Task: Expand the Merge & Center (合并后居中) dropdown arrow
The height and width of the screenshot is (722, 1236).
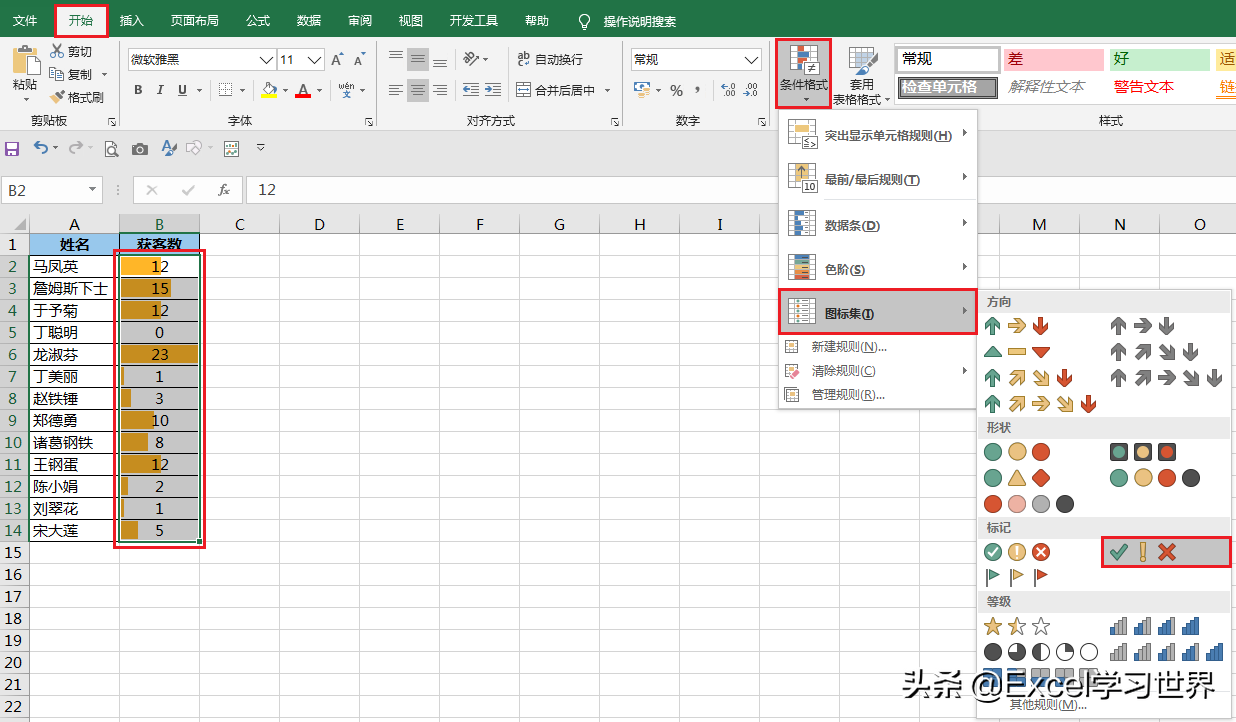Action: [606, 90]
